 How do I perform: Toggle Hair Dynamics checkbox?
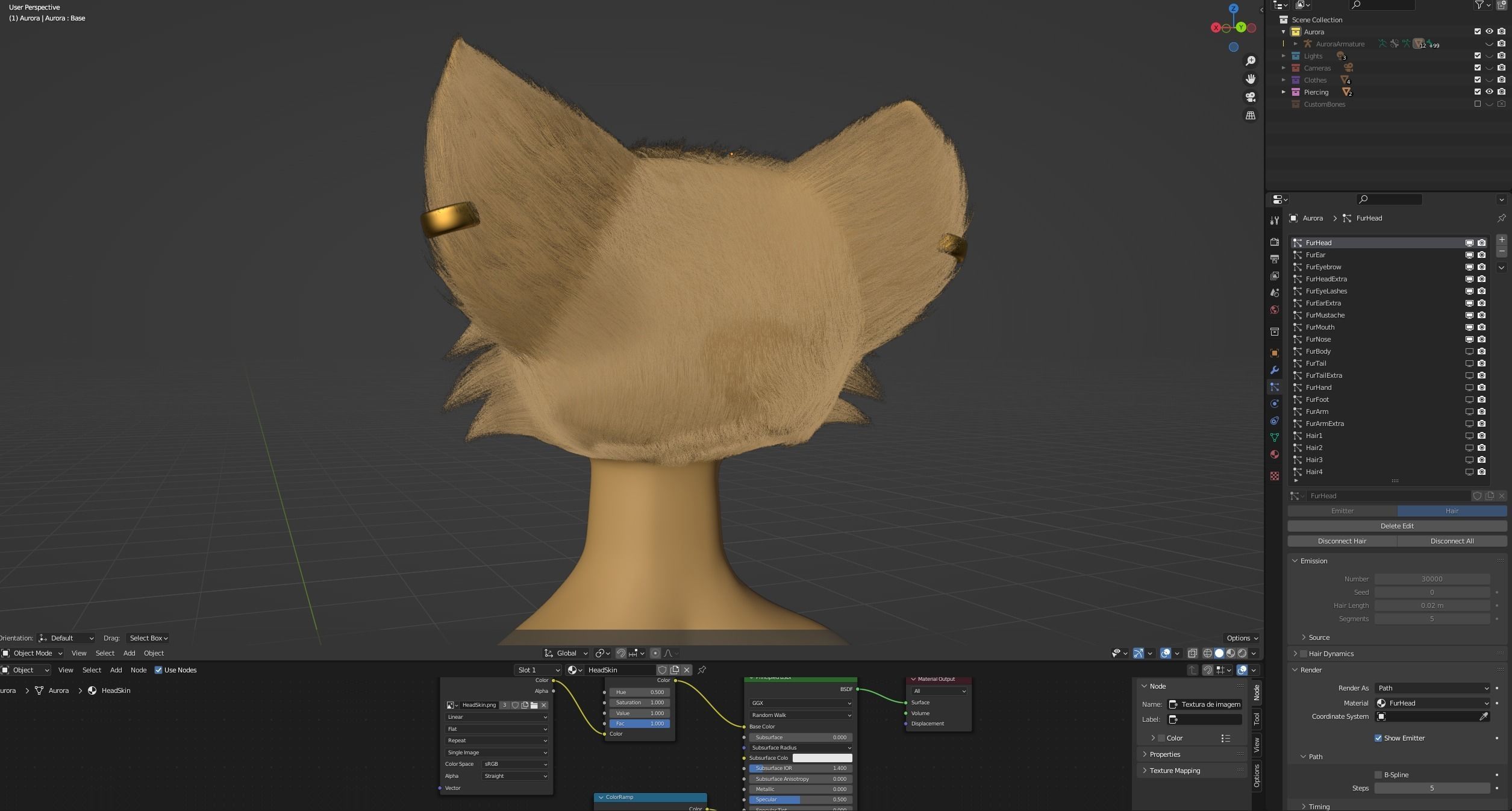click(x=1304, y=654)
